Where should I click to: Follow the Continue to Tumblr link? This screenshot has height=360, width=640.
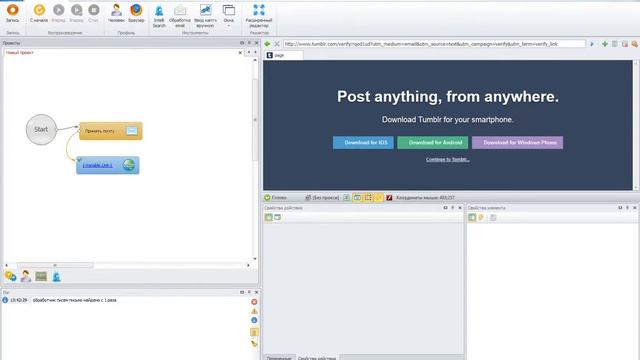tap(448, 160)
